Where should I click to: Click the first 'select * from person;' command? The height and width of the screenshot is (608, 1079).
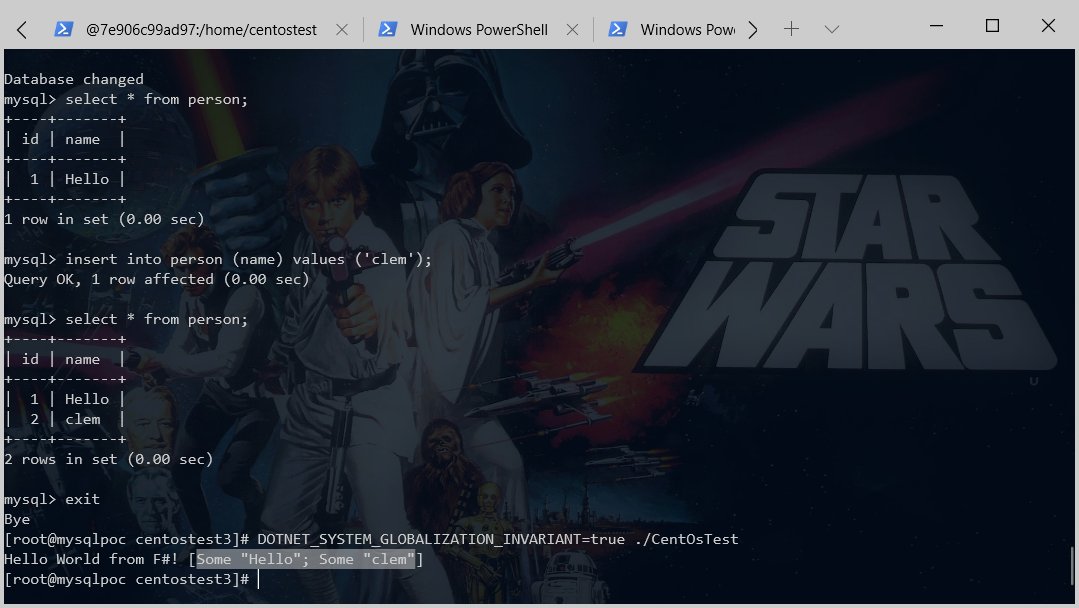(156, 99)
